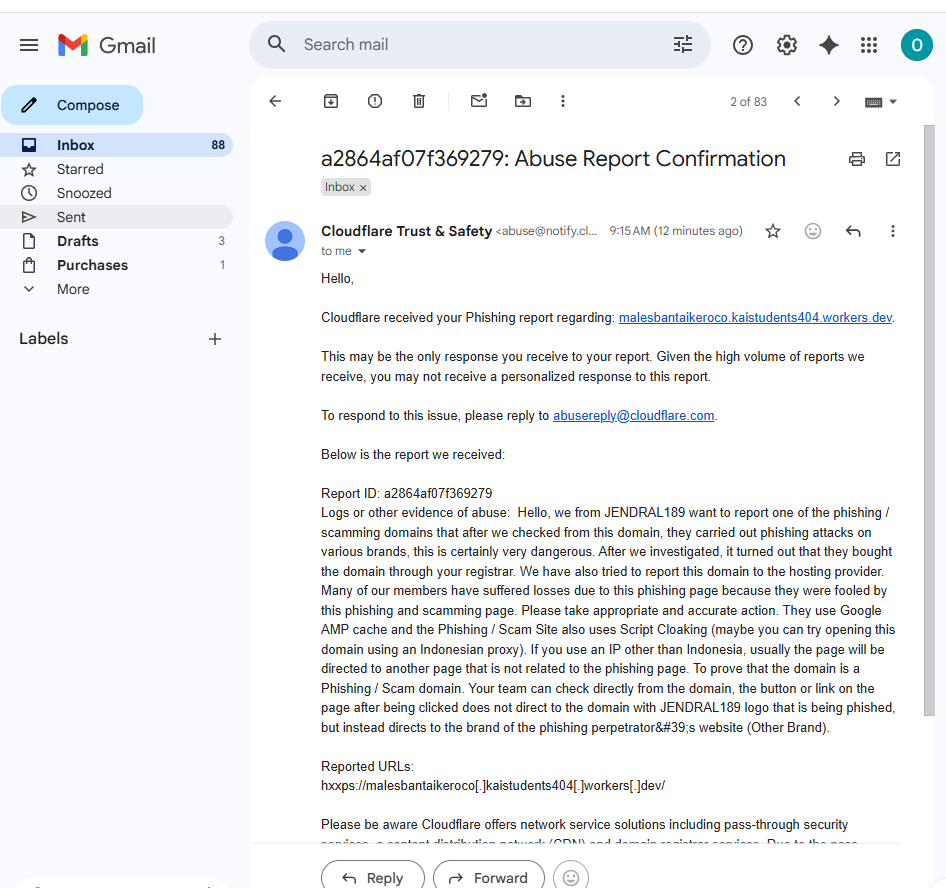
Task: Open malesbantaikeroco.kaistudents404.workers.dev link
Action: pyautogui.click(x=755, y=318)
